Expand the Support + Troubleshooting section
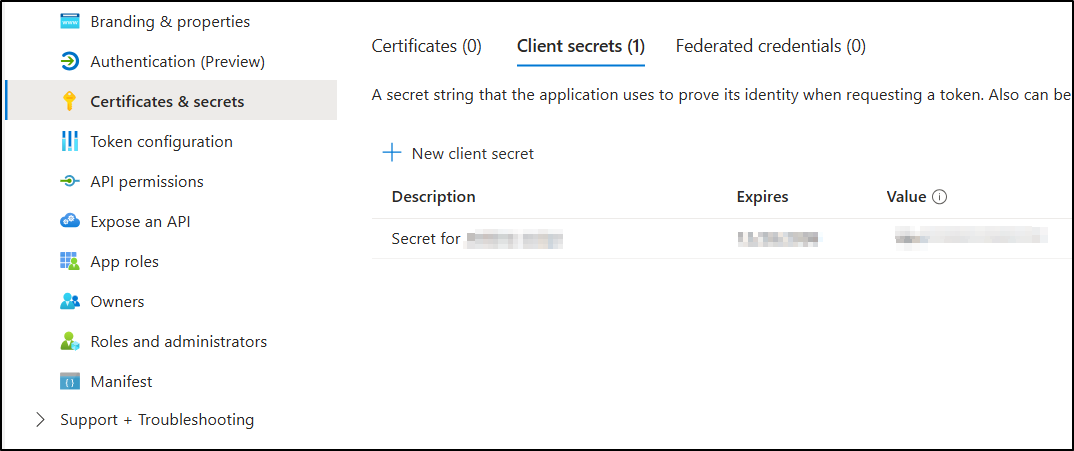1074x451 pixels. [x=41, y=420]
